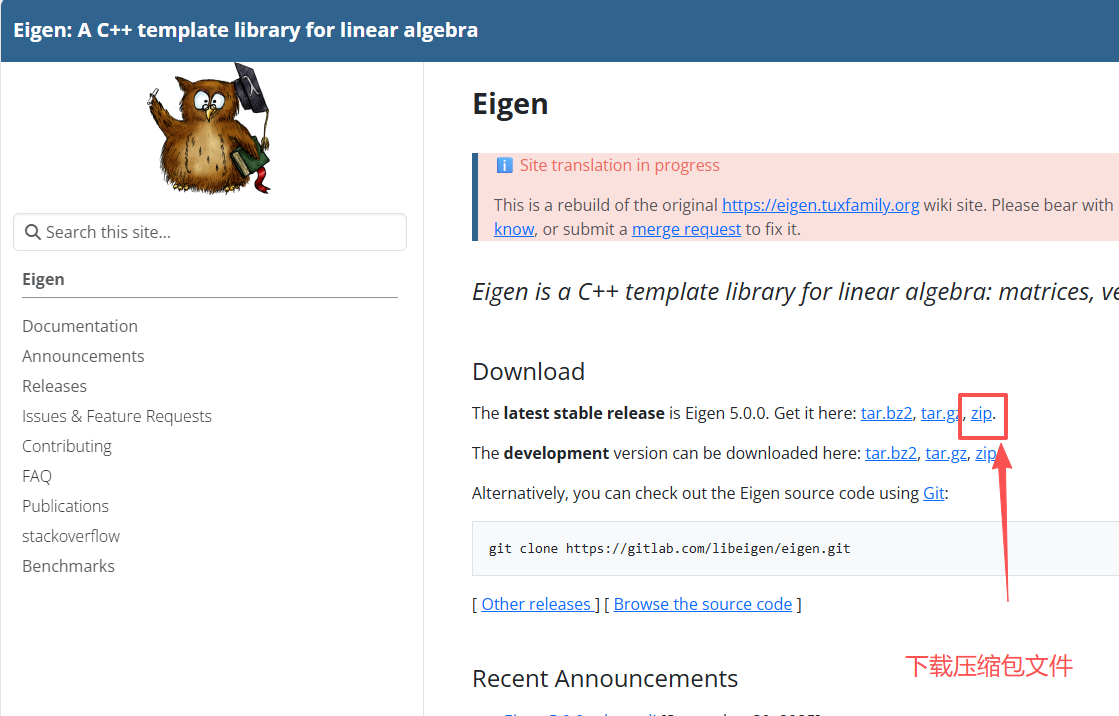
Task: Open Issues & Feature Requests page
Action: pos(117,416)
